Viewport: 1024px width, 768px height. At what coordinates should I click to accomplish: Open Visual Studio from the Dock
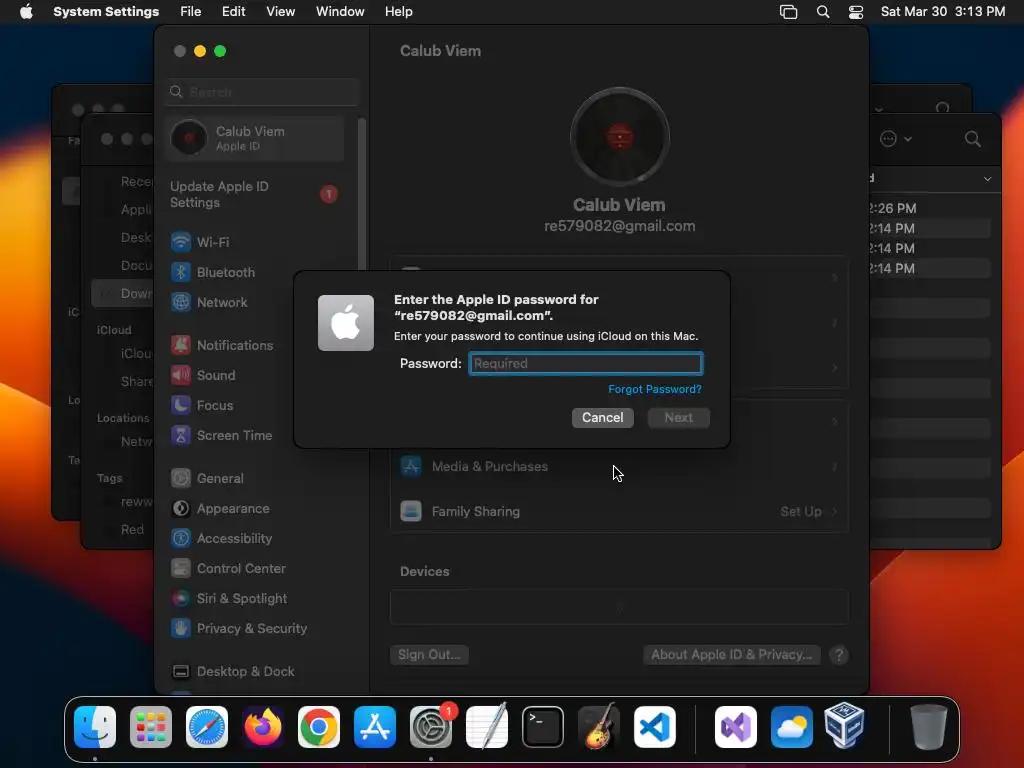click(x=736, y=727)
